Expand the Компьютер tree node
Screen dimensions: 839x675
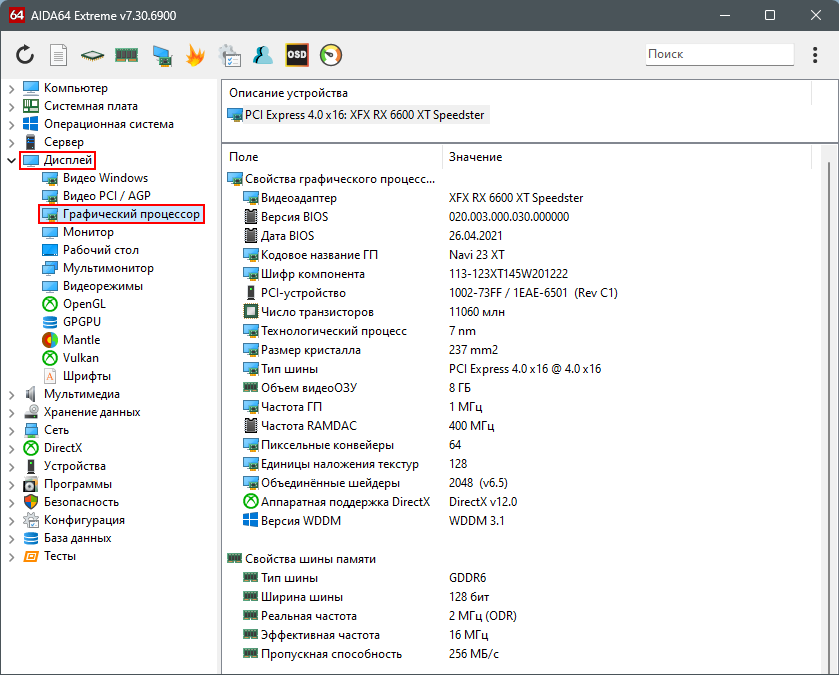tap(11, 89)
